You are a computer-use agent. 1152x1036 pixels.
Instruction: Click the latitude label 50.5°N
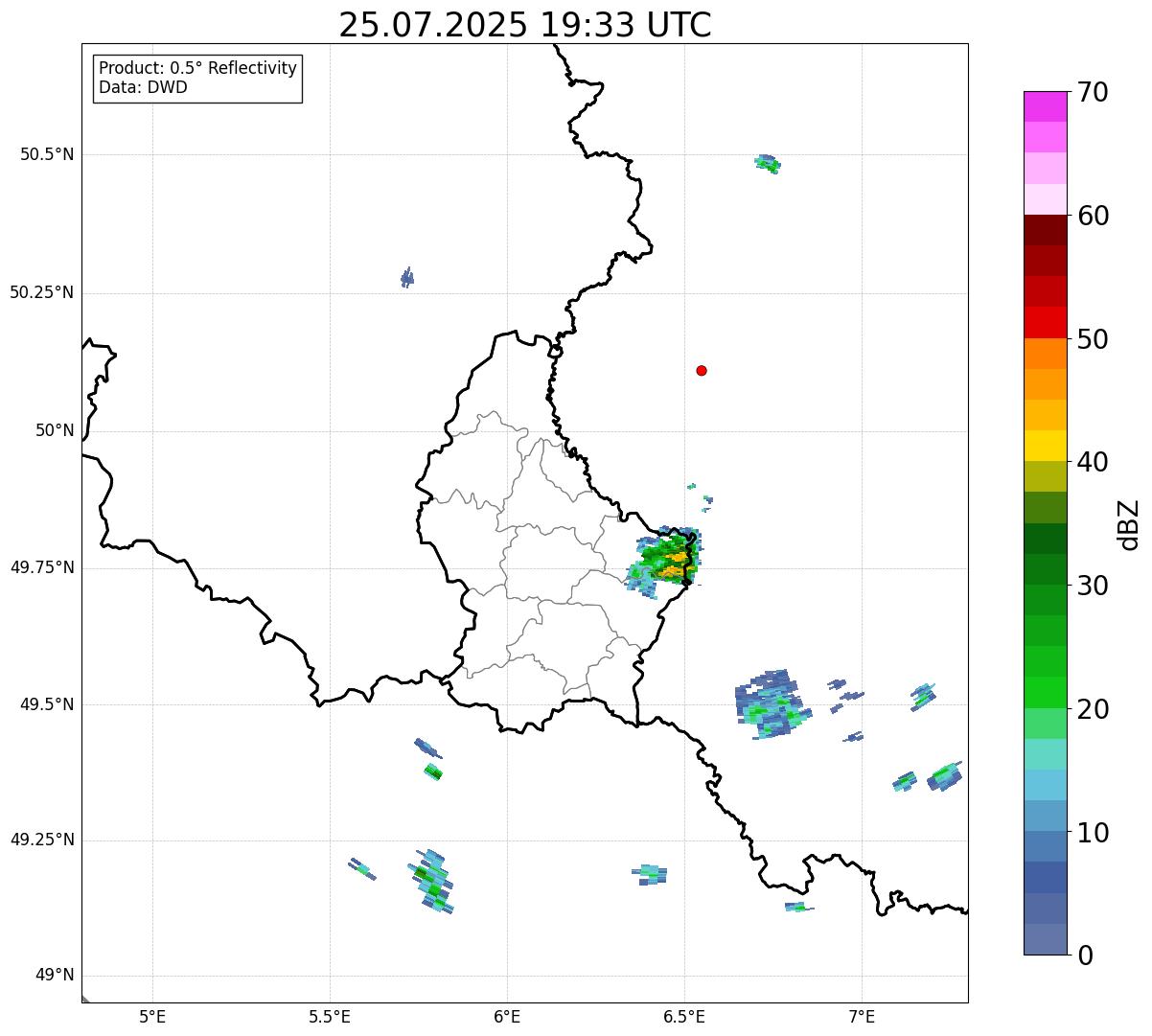click(x=47, y=154)
